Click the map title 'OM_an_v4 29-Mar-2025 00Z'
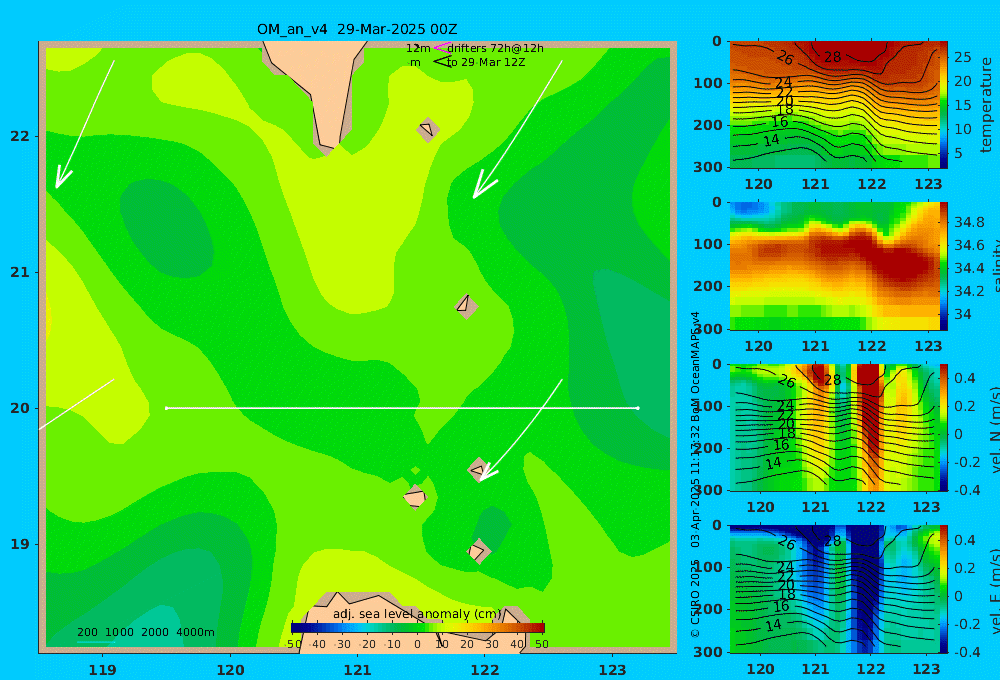 [x=357, y=29]
